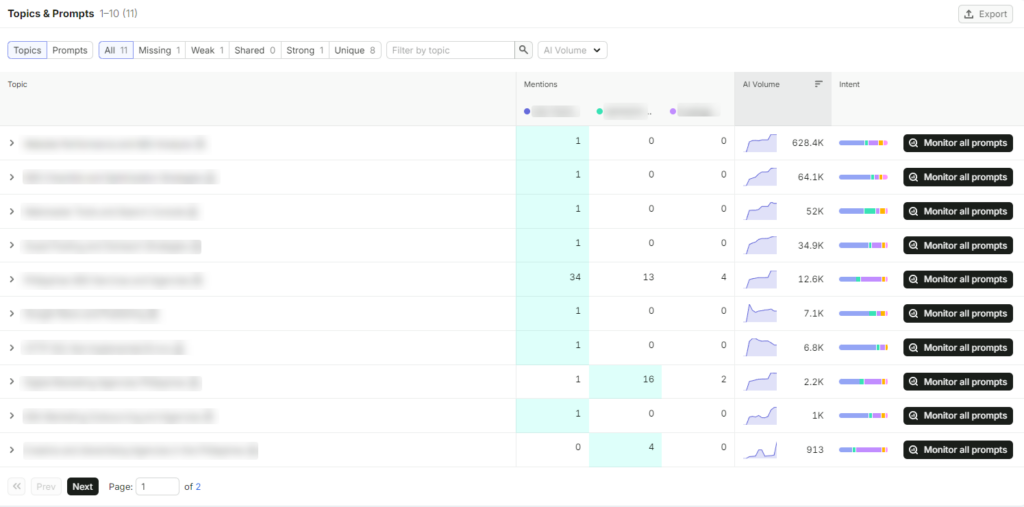
Task: Click the Export button
Action: [985, 14]
